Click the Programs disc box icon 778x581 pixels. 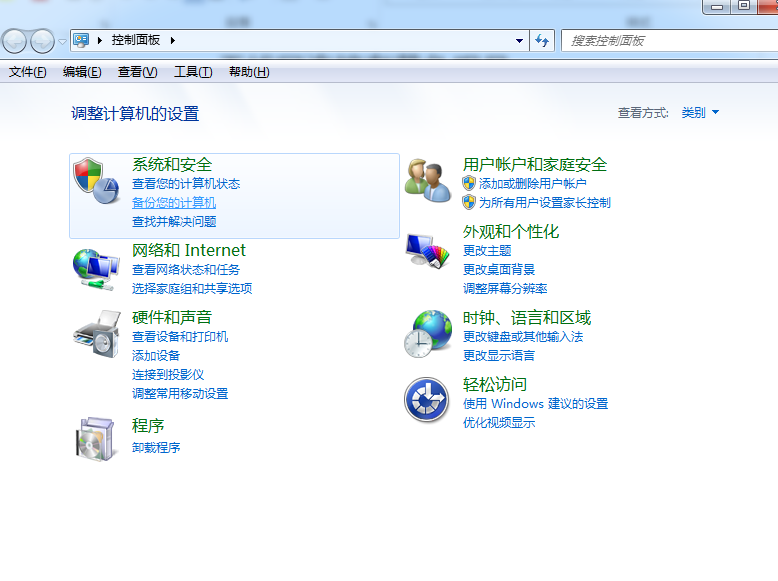point(96,438)
